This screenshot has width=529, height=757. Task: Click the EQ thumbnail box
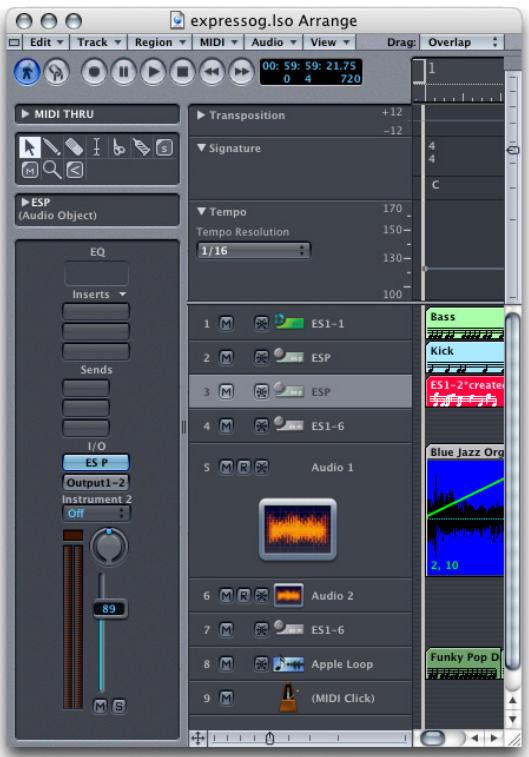coord(97,273)
